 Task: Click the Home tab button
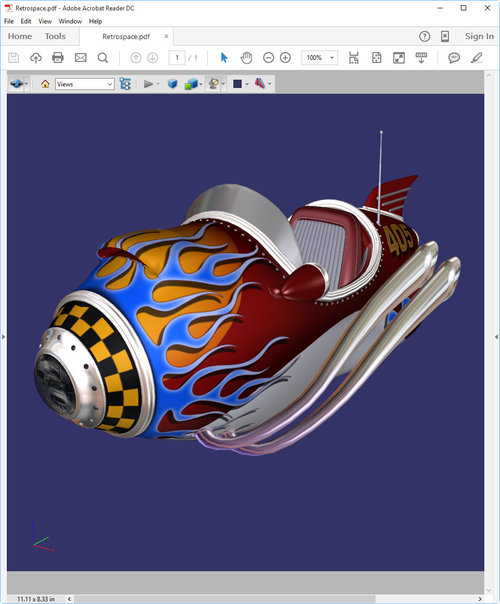pyautogui.click(x=20, y=36)
